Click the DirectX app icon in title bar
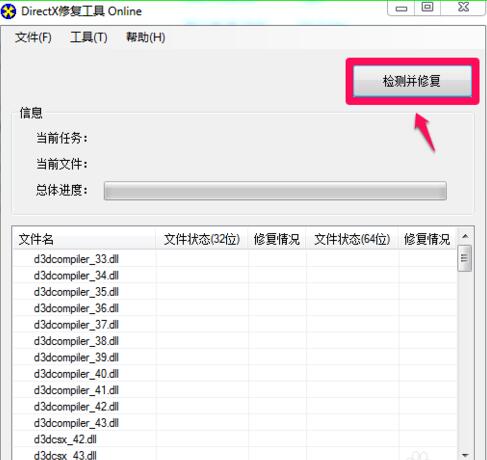487x460 pixels. click(x=8, y=11)
